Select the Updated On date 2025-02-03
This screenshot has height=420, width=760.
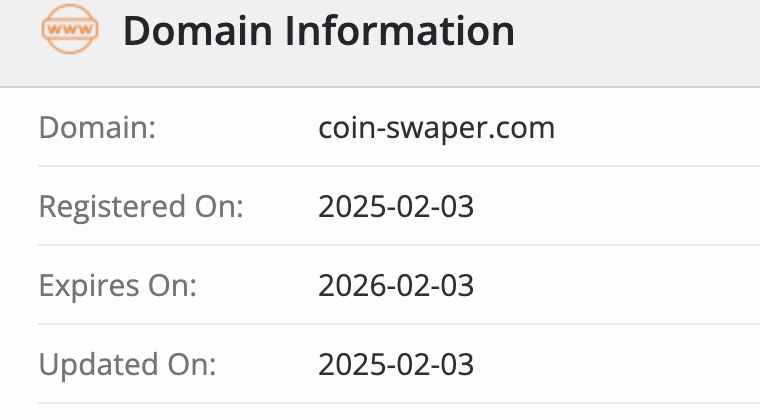[x=396, y=364]
